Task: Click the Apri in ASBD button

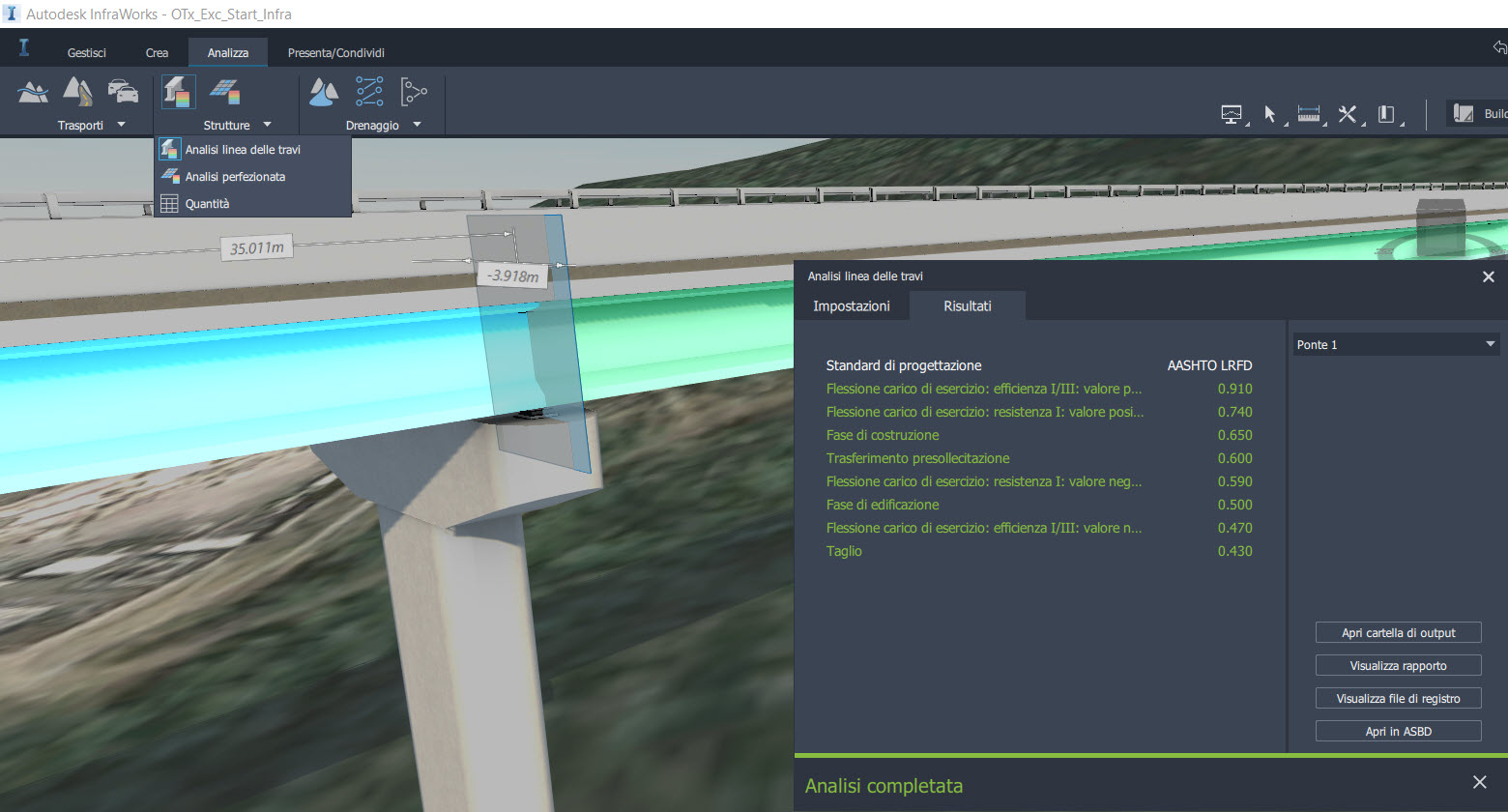Action: tap(1398, 731)
